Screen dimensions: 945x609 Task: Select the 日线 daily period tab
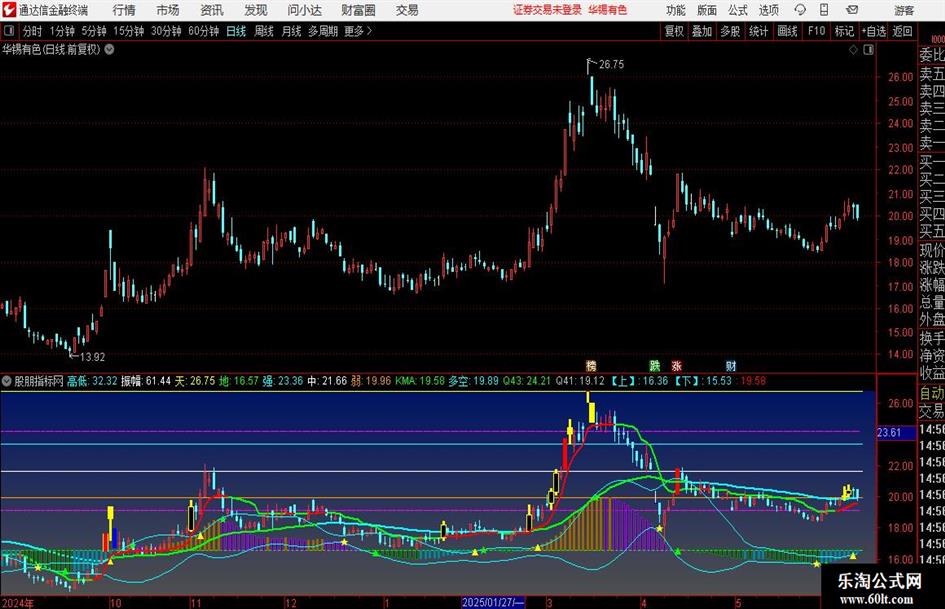236,31
